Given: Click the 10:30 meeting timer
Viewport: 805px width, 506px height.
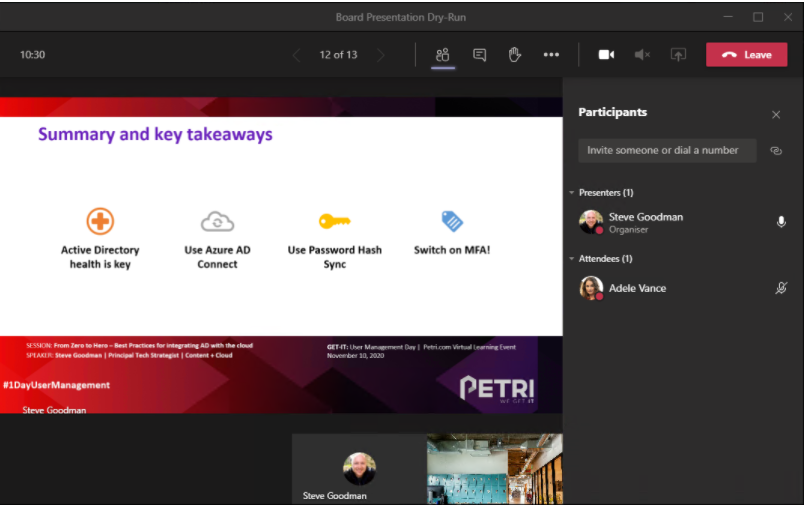Looking at the screenshot, I should click(32, 55).
